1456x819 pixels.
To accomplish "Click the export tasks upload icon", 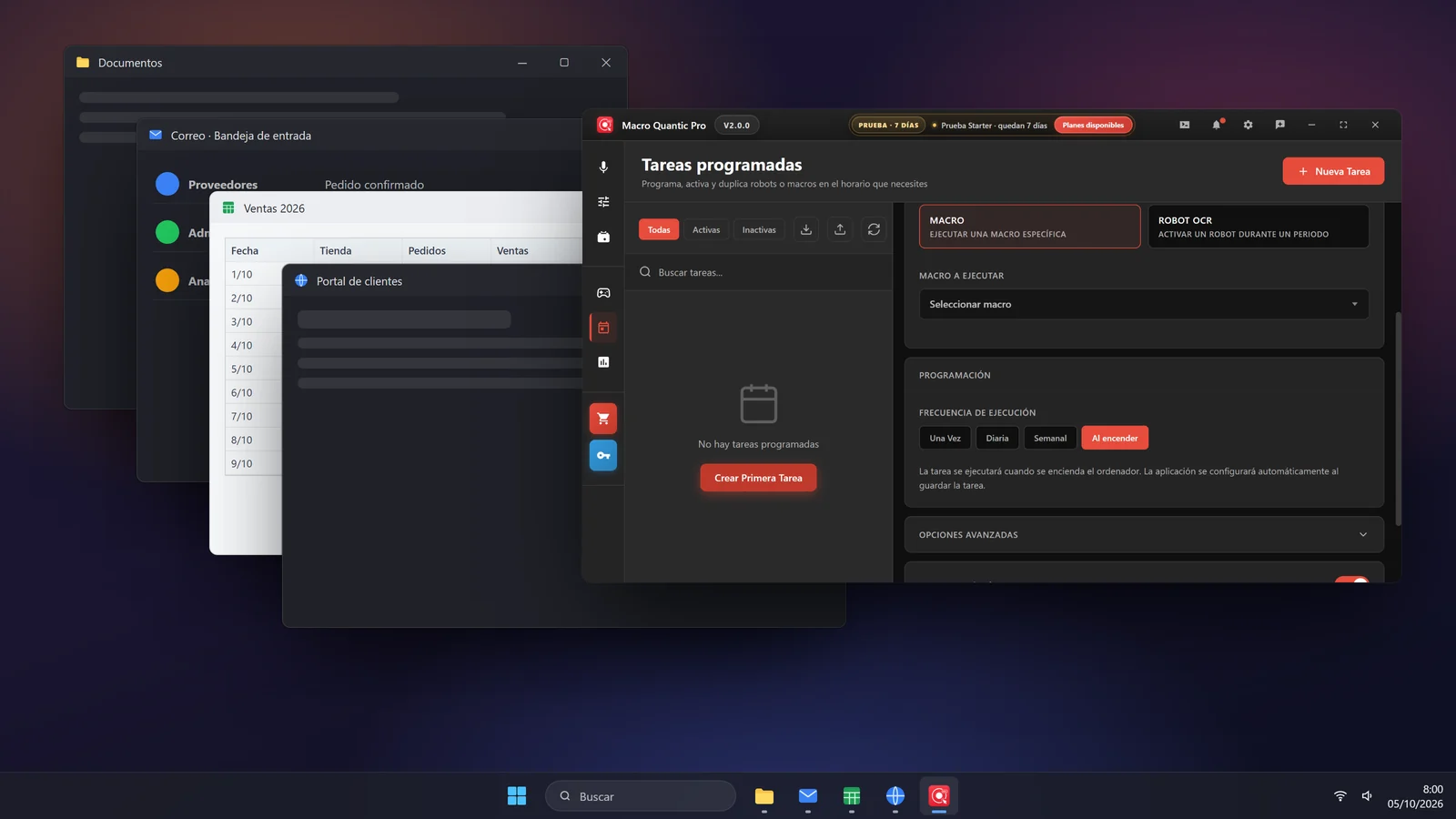I will click(x=840, y=230).
